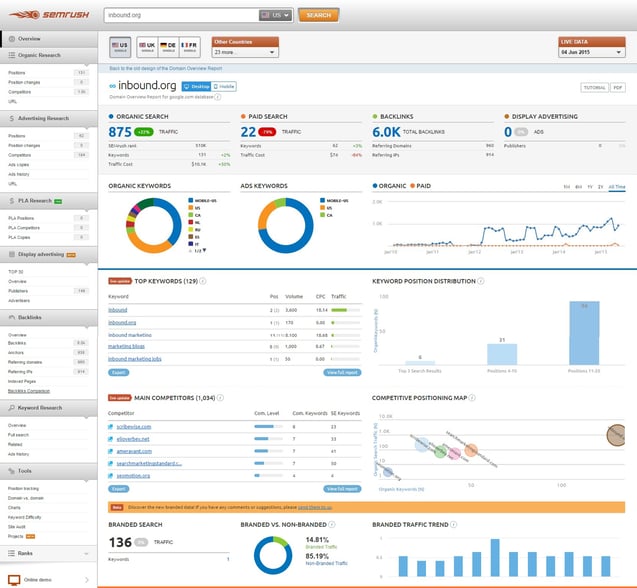Select the UK database button
This screenshot has width=637, height=588.
point(147,47)
